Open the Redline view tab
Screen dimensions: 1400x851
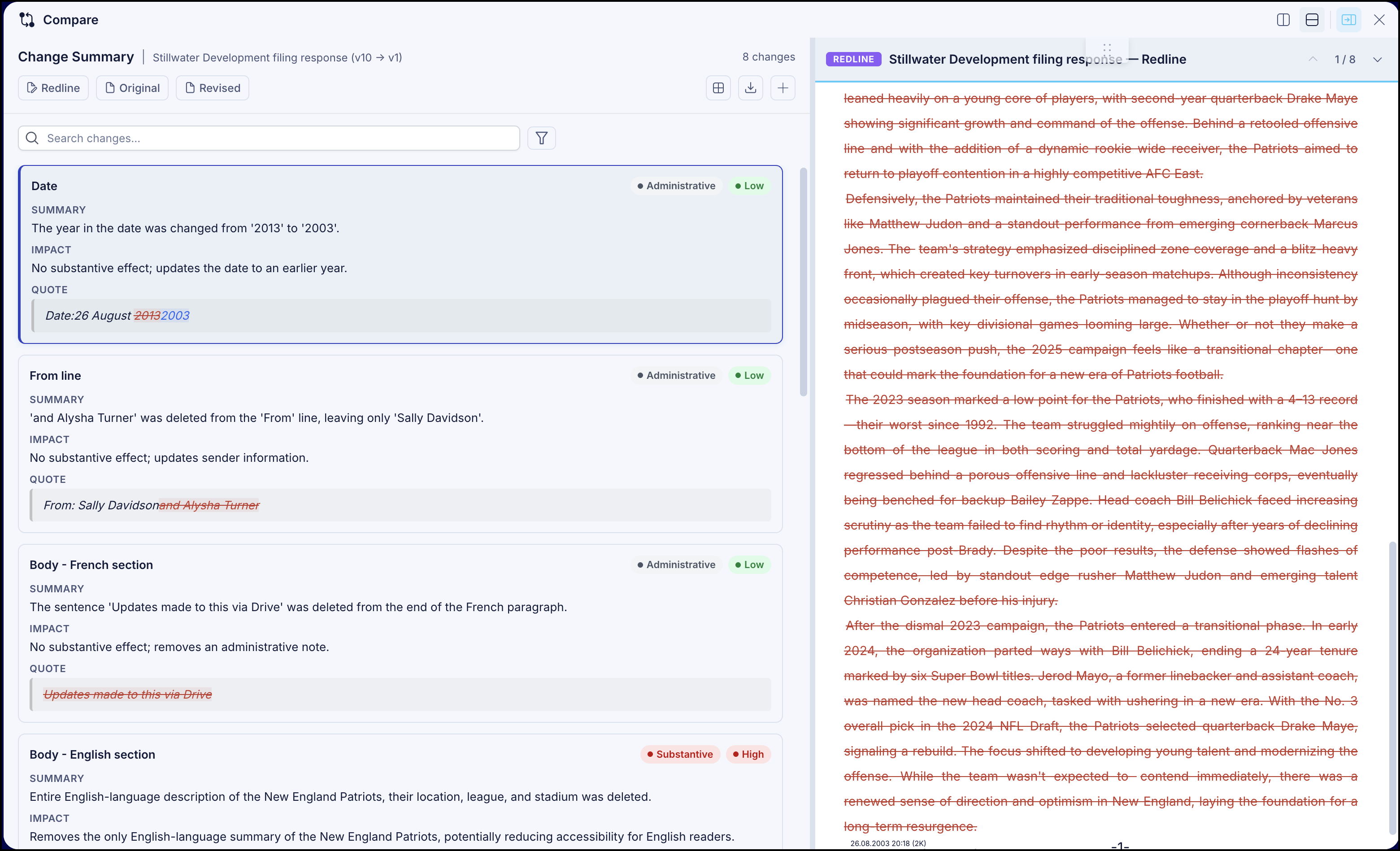(x=53, y=88)
